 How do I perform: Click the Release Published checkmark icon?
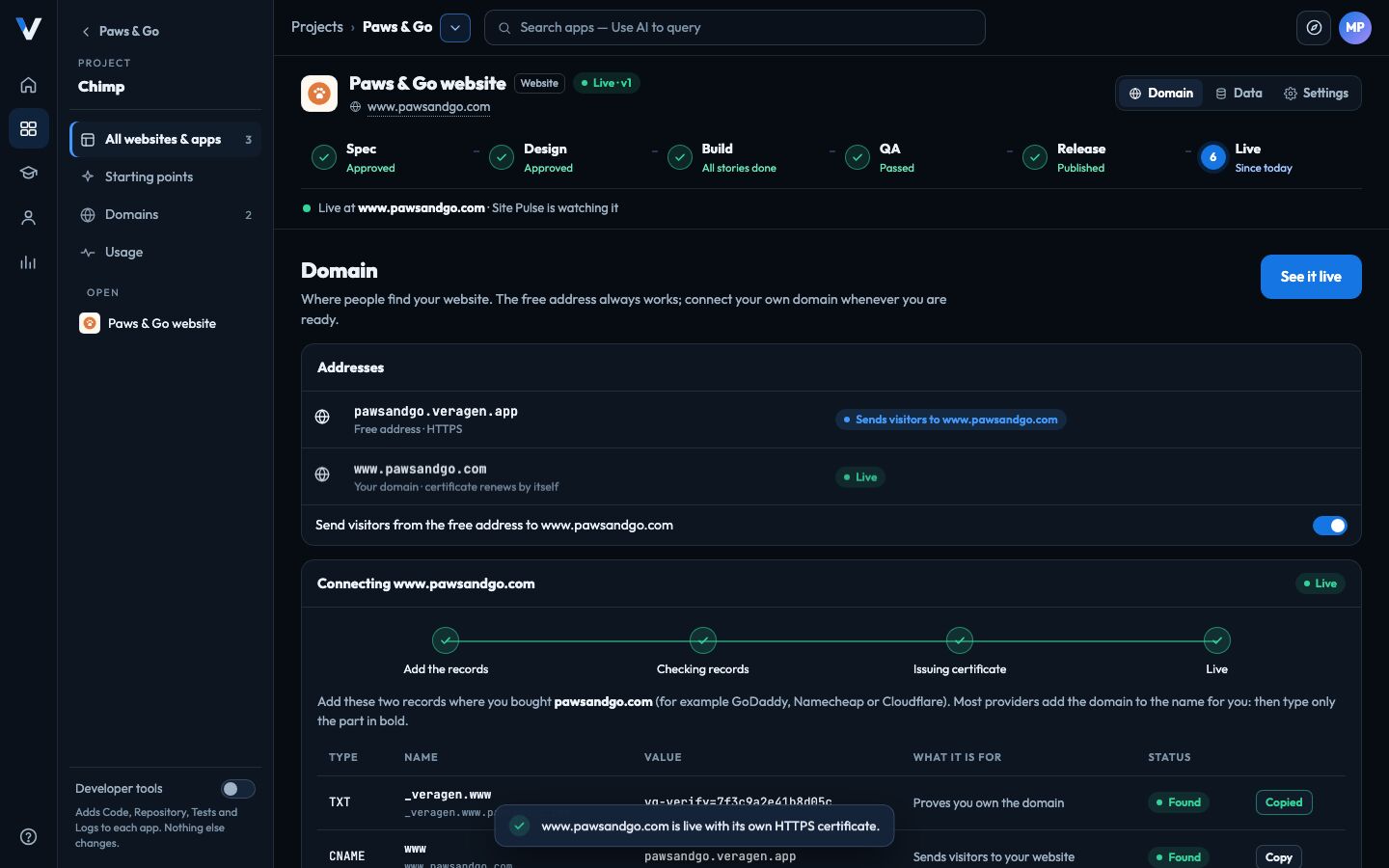pyautogui.click(x=1035, y=157)
